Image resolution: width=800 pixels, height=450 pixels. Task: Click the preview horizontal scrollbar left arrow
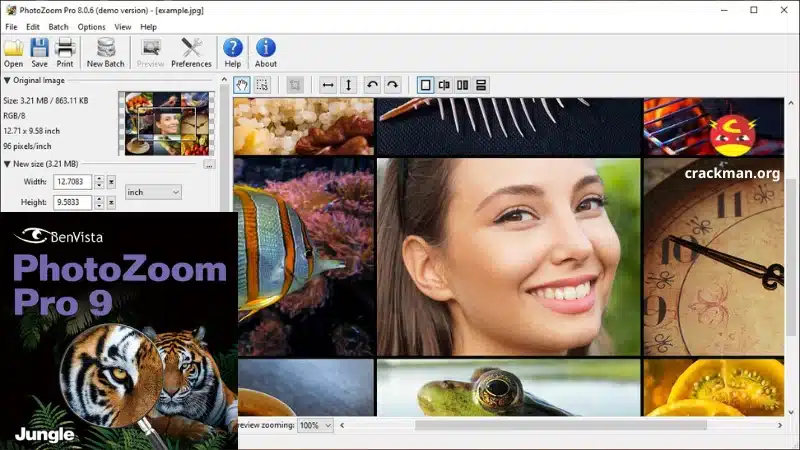click(342, 425)
